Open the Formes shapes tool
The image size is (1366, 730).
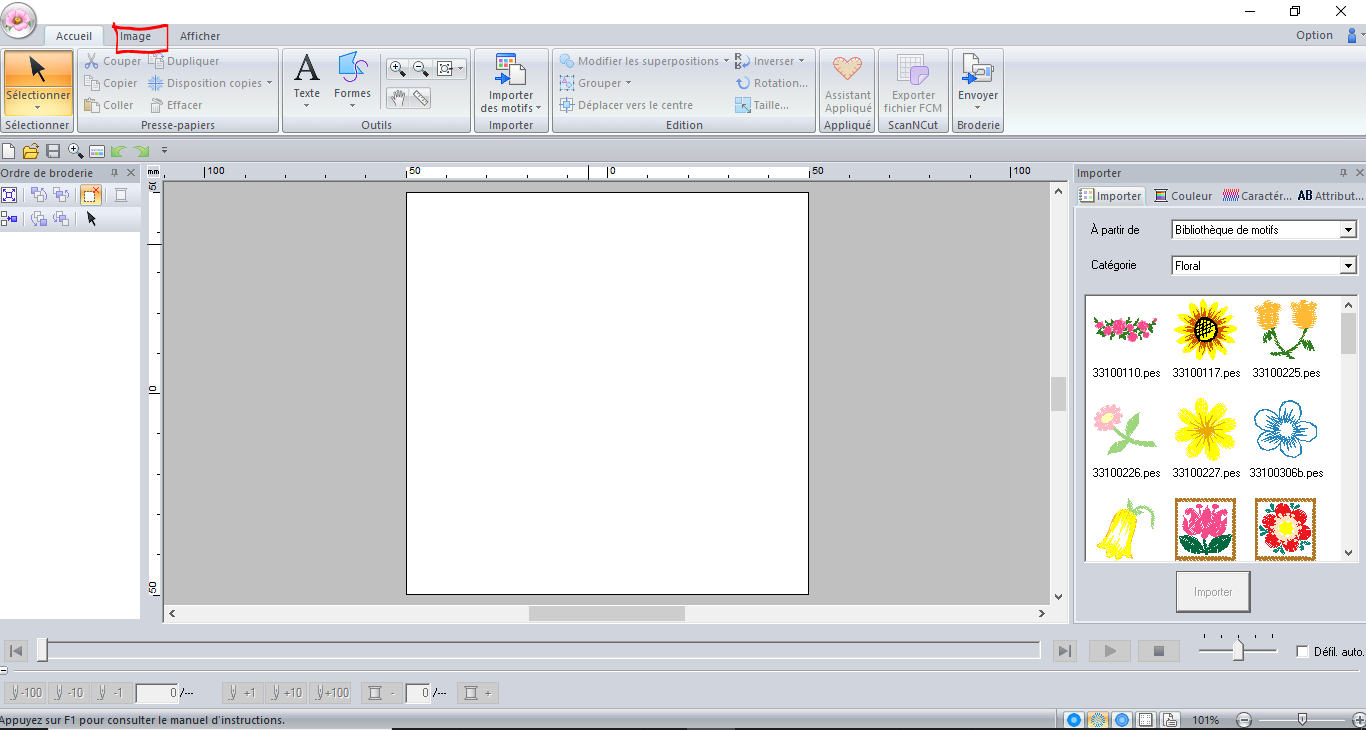pos(352,76)
